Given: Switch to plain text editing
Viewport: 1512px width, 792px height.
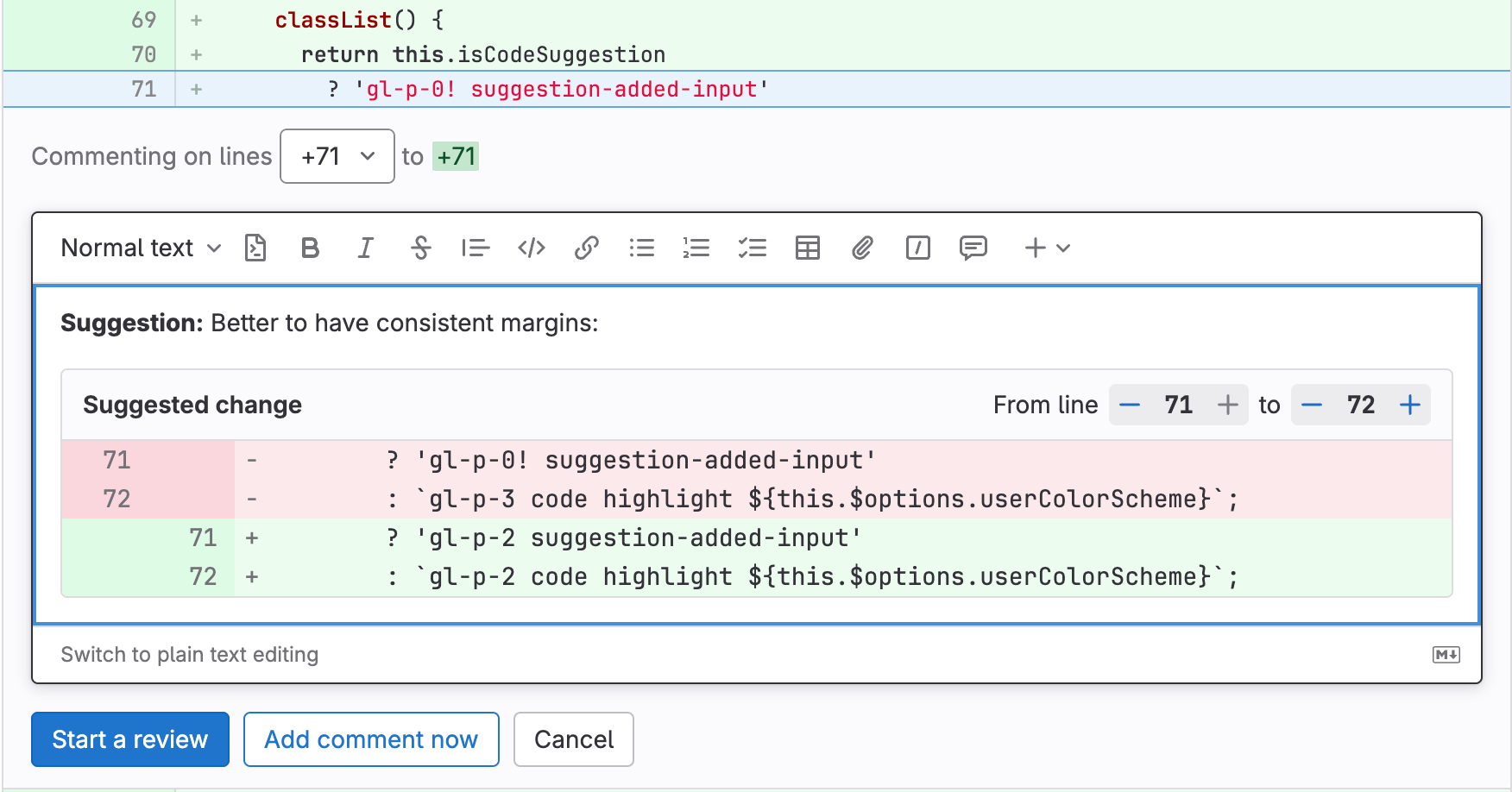Looking at the screenshot, I should (189, 655).
